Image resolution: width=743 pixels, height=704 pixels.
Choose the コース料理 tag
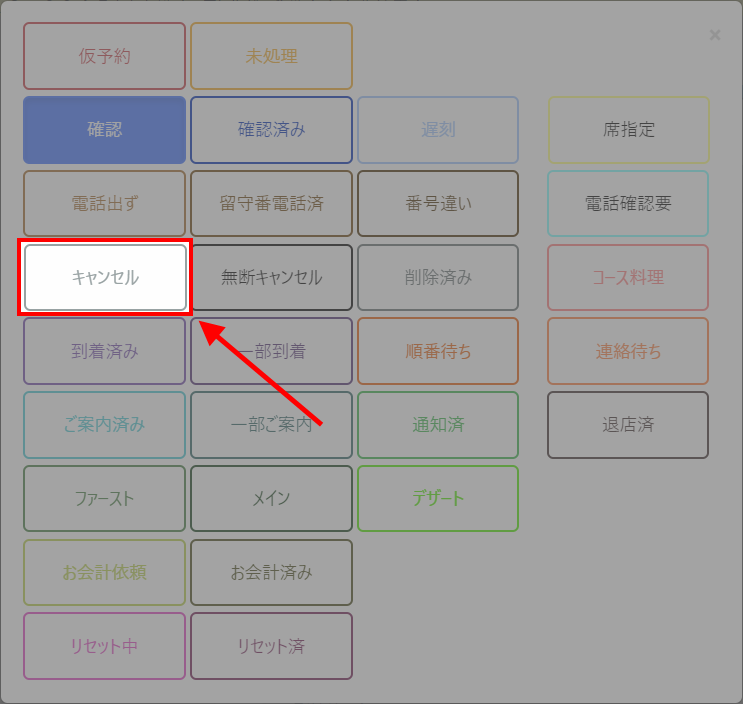[x=628, y=277]
